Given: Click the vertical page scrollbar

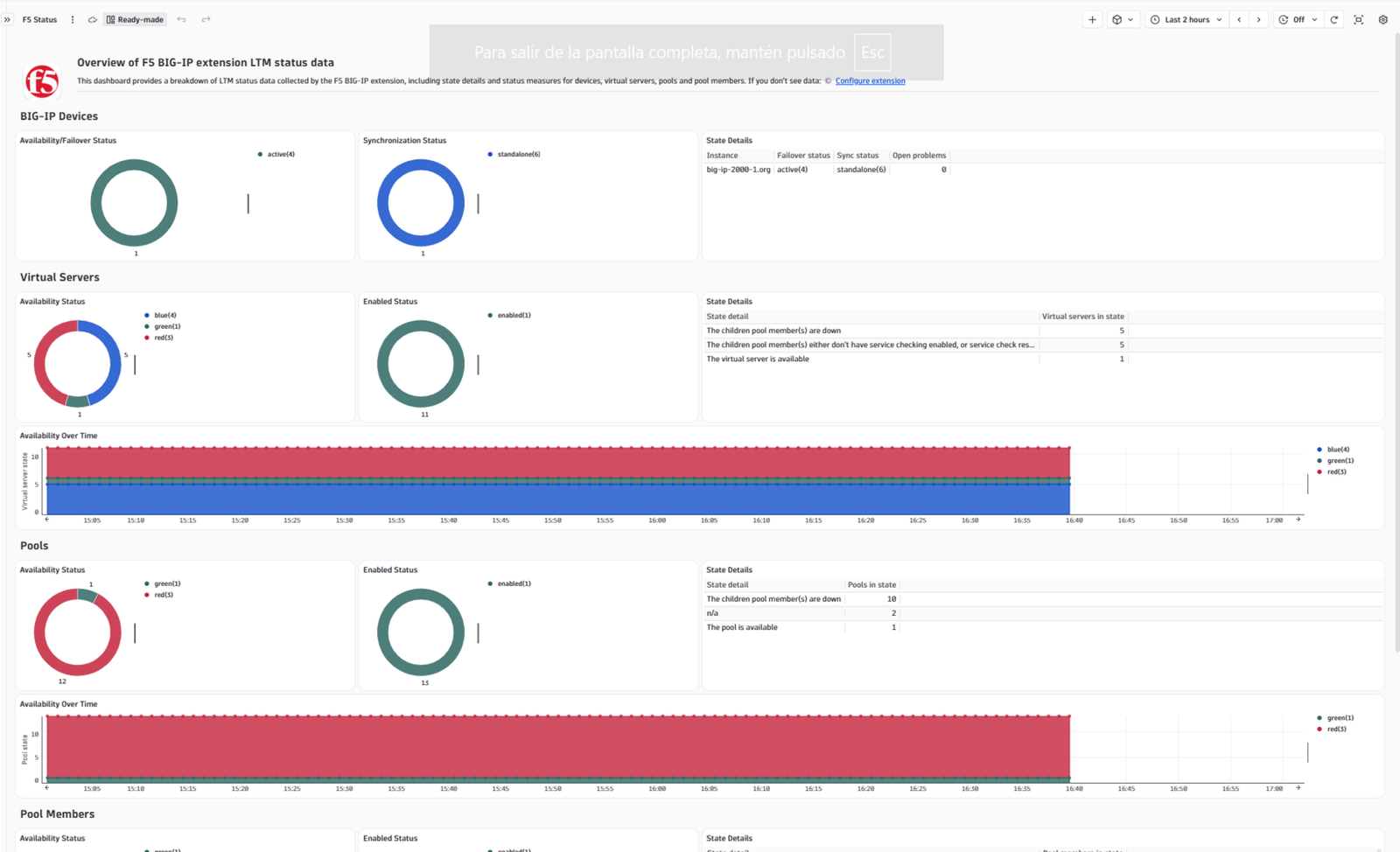Looking at the screenshot, I should coord(1396,341).
